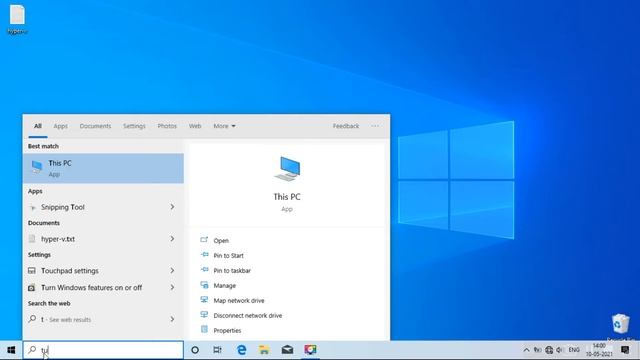640x360 pixels.
Task: Select the hyper-v.txt document result
Action: [x=96, y=239]
